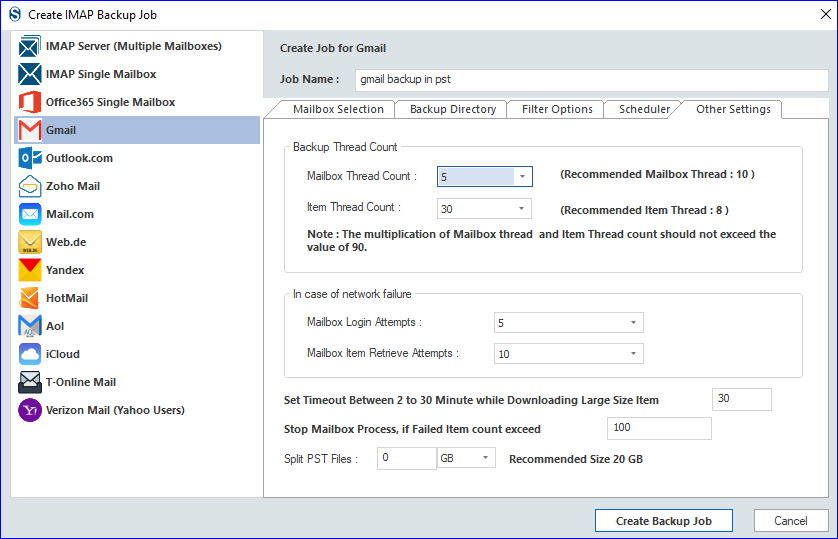
Task: Switch to Backup Directory tab
Action: click(453, 109)
